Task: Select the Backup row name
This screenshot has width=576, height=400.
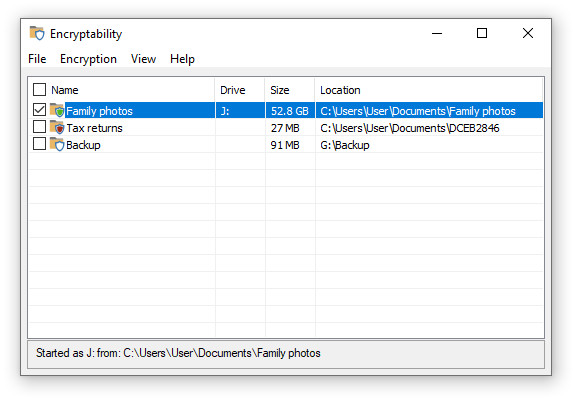Action: [83, 145]
